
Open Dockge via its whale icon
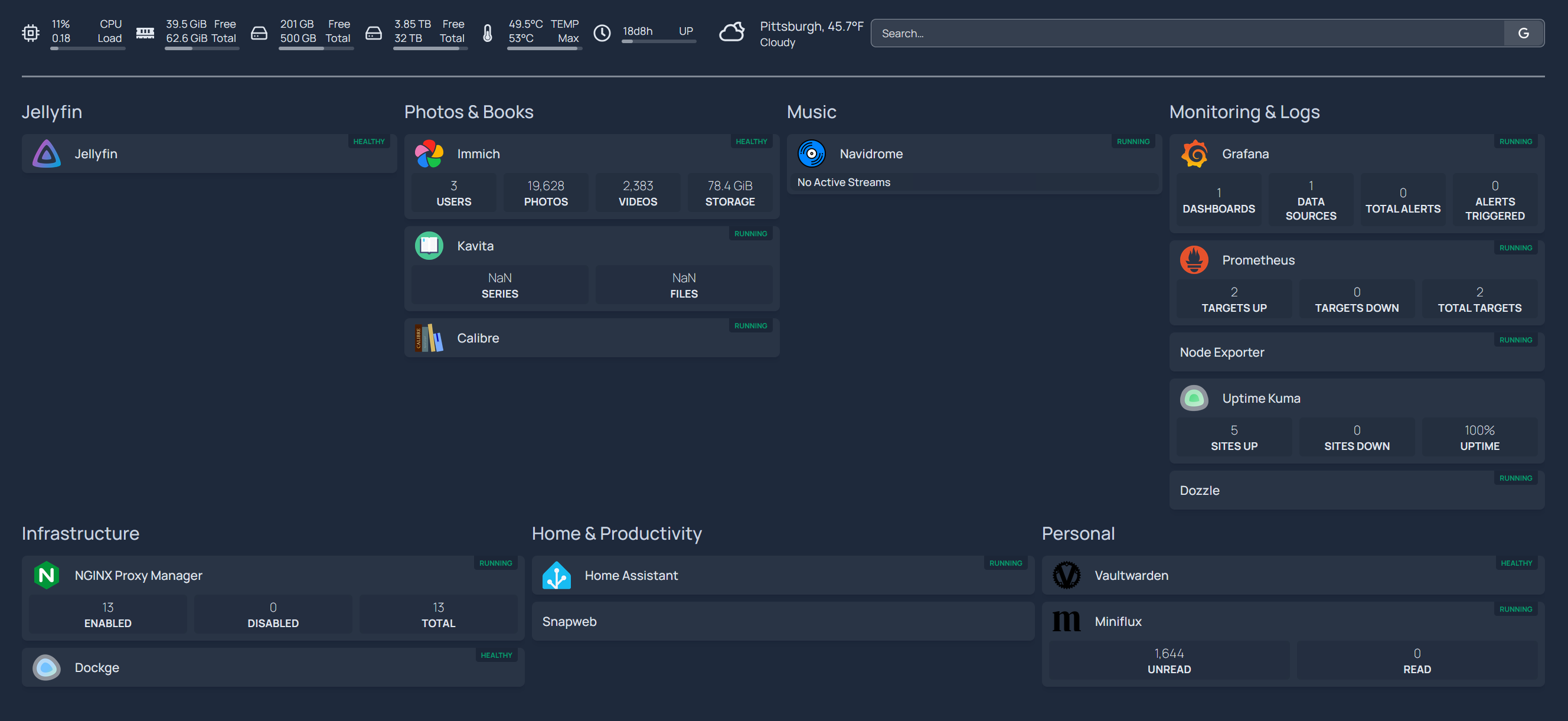47,667
